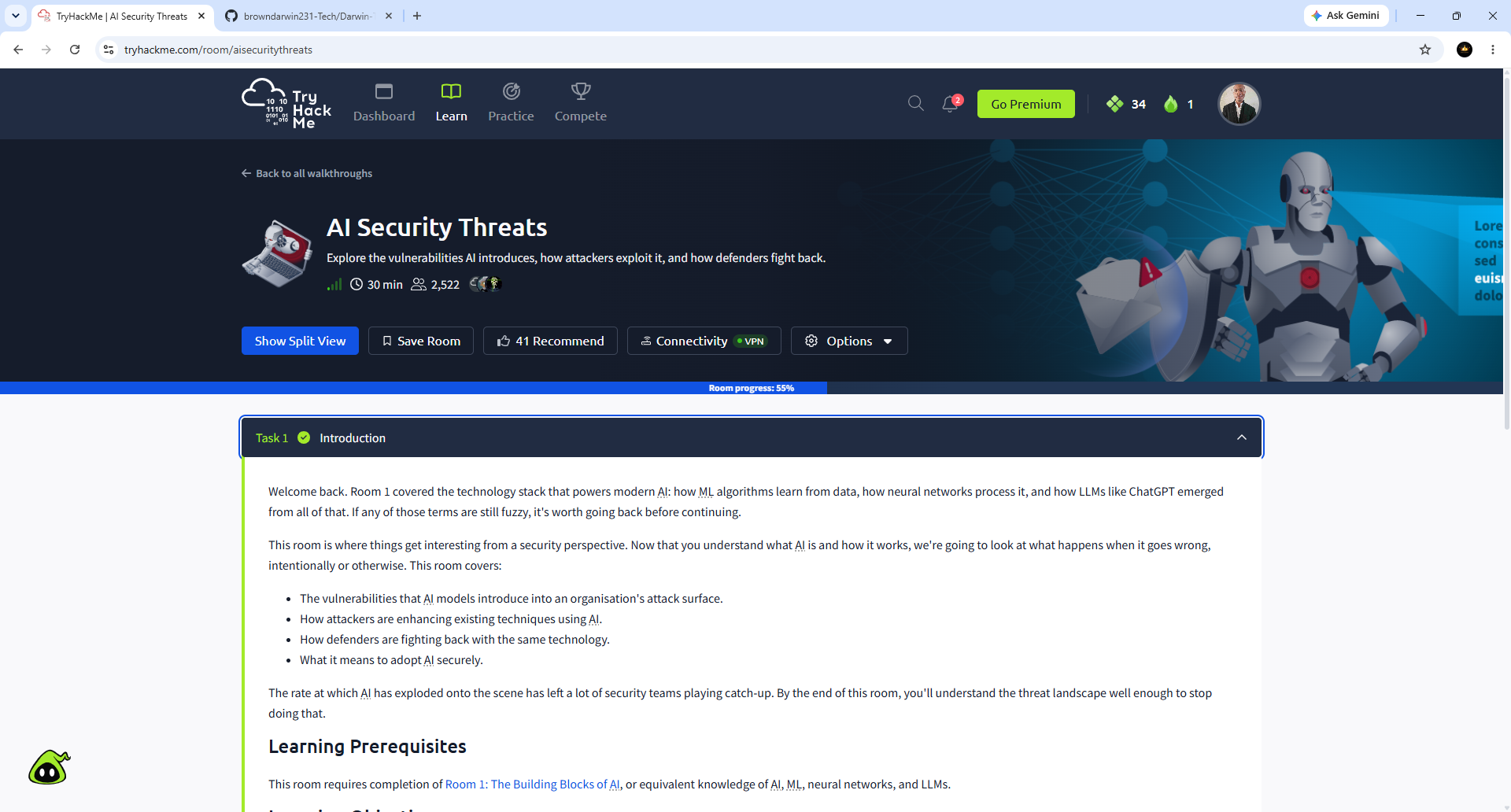Switch to browndarwin231-Tech GitHub tab

pyautogui.click(x=308, y=16)
